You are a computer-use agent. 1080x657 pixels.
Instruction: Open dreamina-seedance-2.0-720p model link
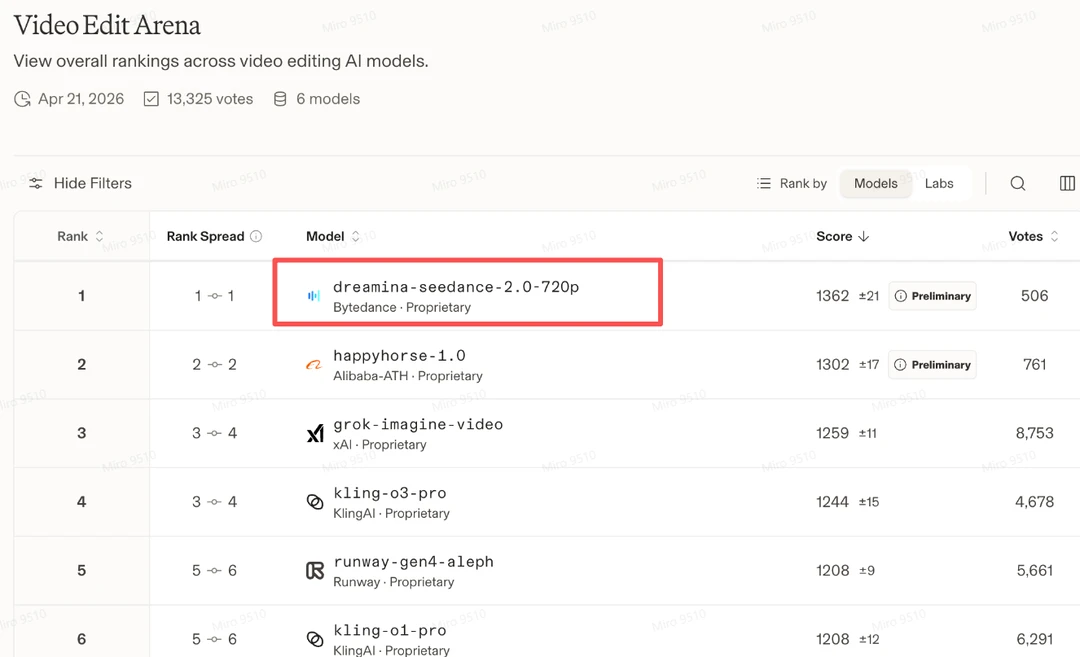[x=456, y=287]
